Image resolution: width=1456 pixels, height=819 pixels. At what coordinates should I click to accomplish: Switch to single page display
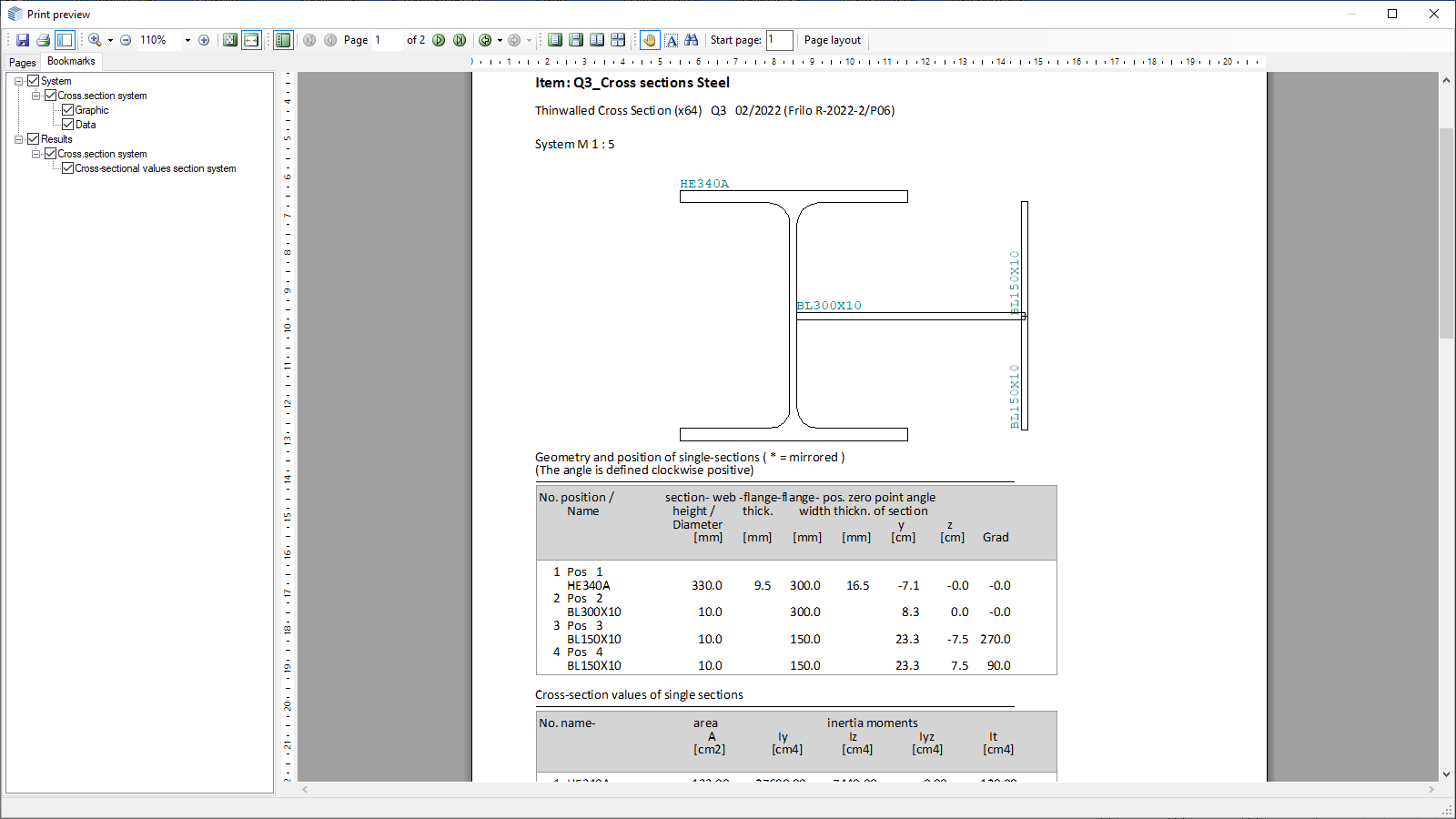(555, 40)
